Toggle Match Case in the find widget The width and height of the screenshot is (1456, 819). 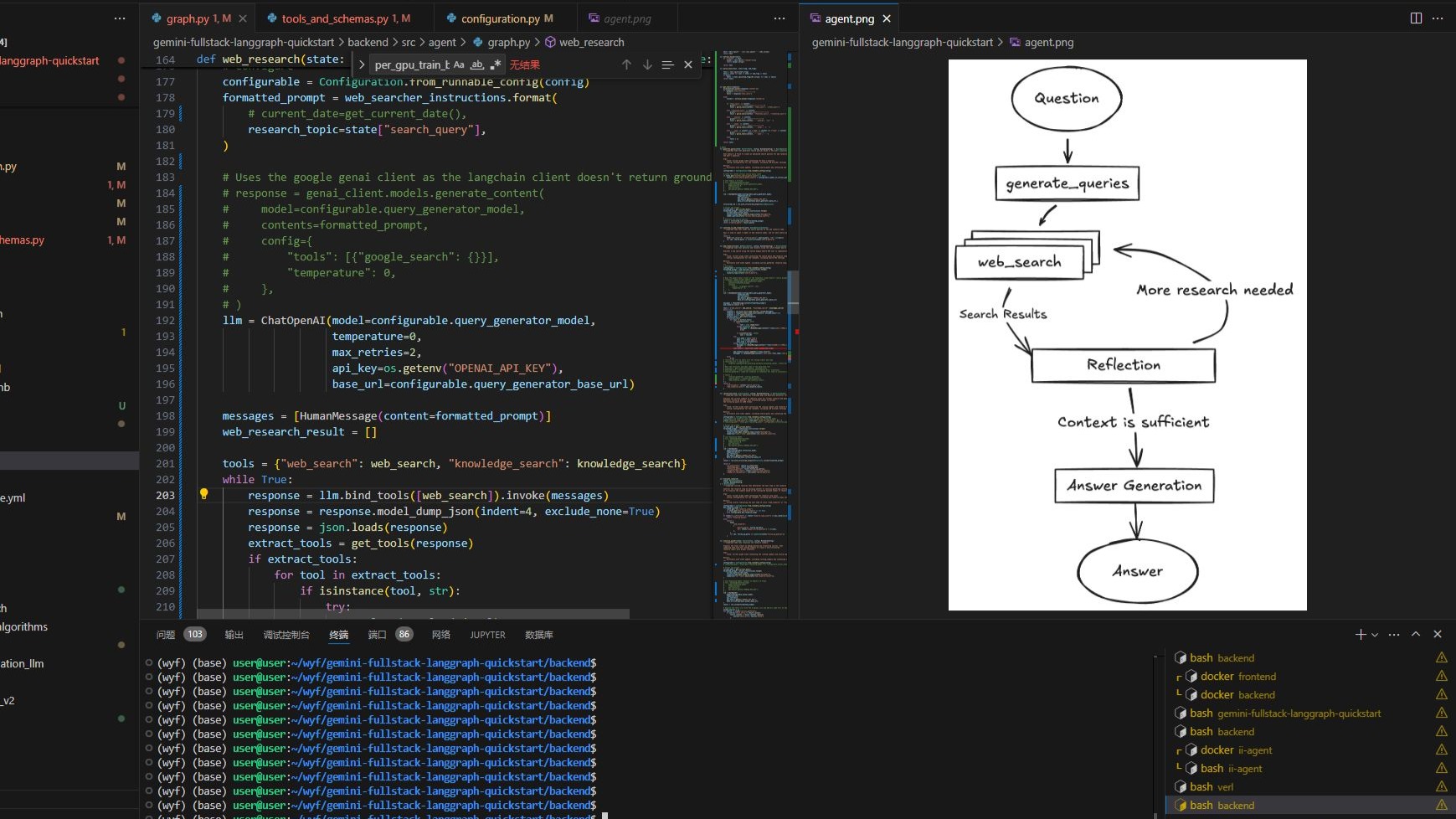(459, 64)
